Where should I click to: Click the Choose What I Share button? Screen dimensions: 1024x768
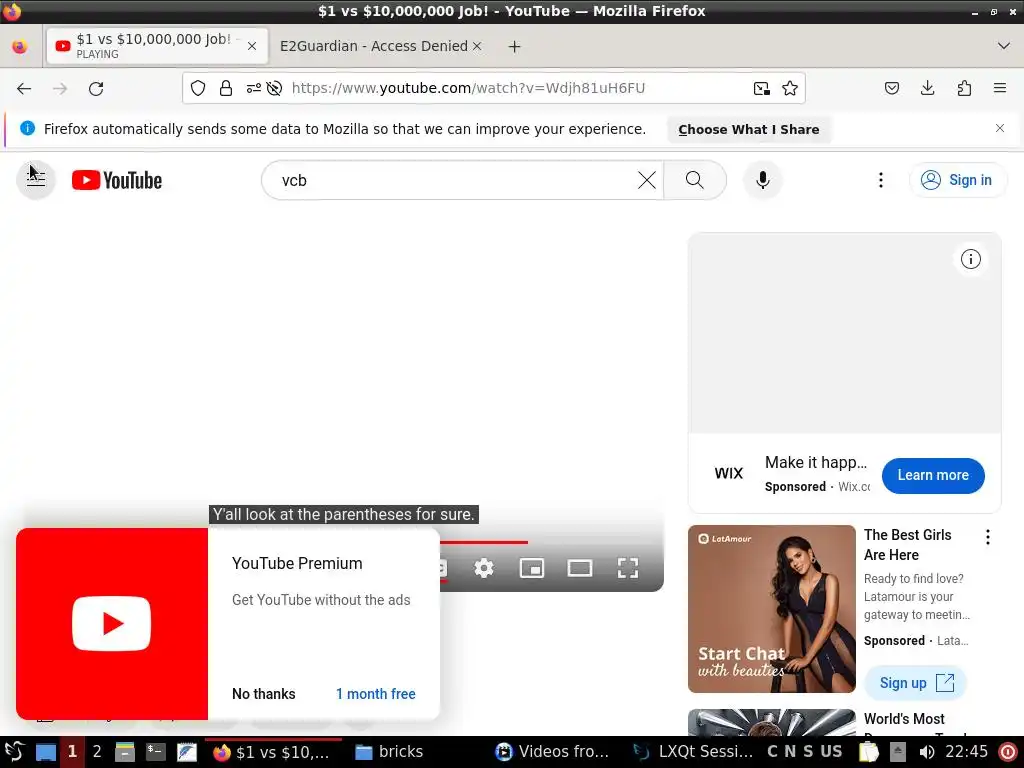tap(748, 129)
